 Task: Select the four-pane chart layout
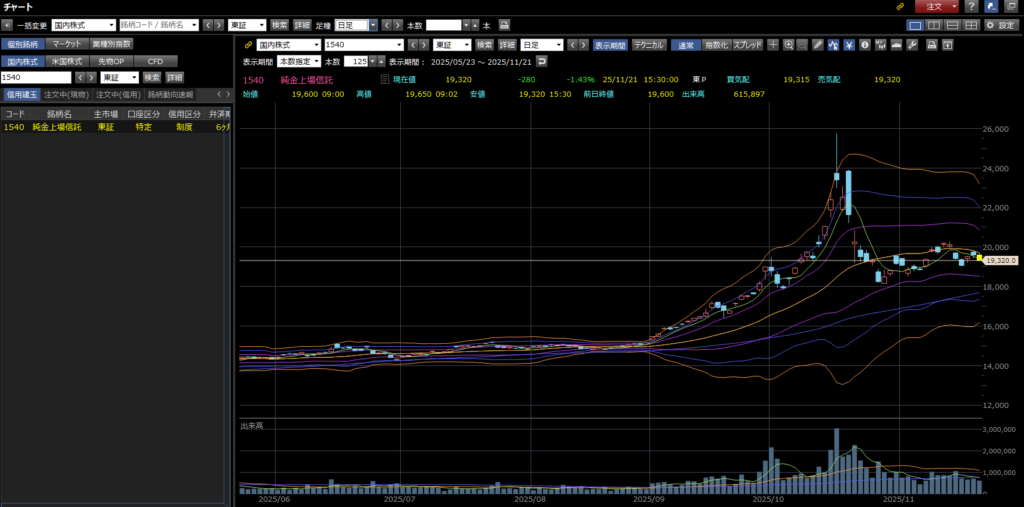point(970,24)
